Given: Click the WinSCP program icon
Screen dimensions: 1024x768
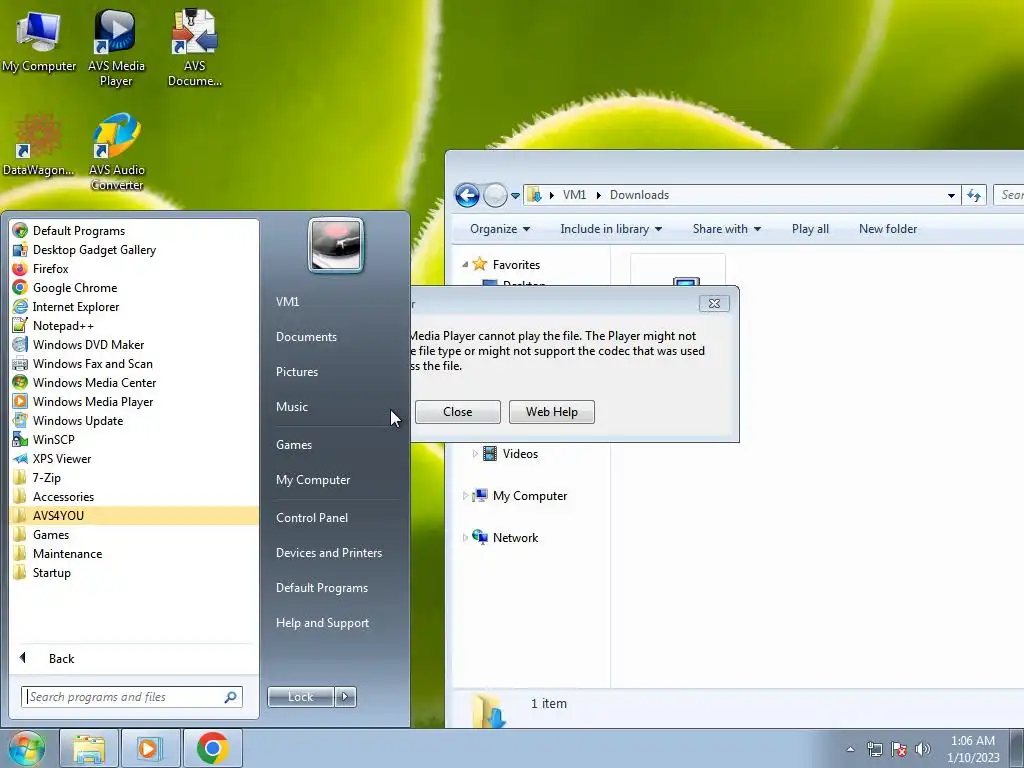Looking at the screenshot, I should (20, 439).
